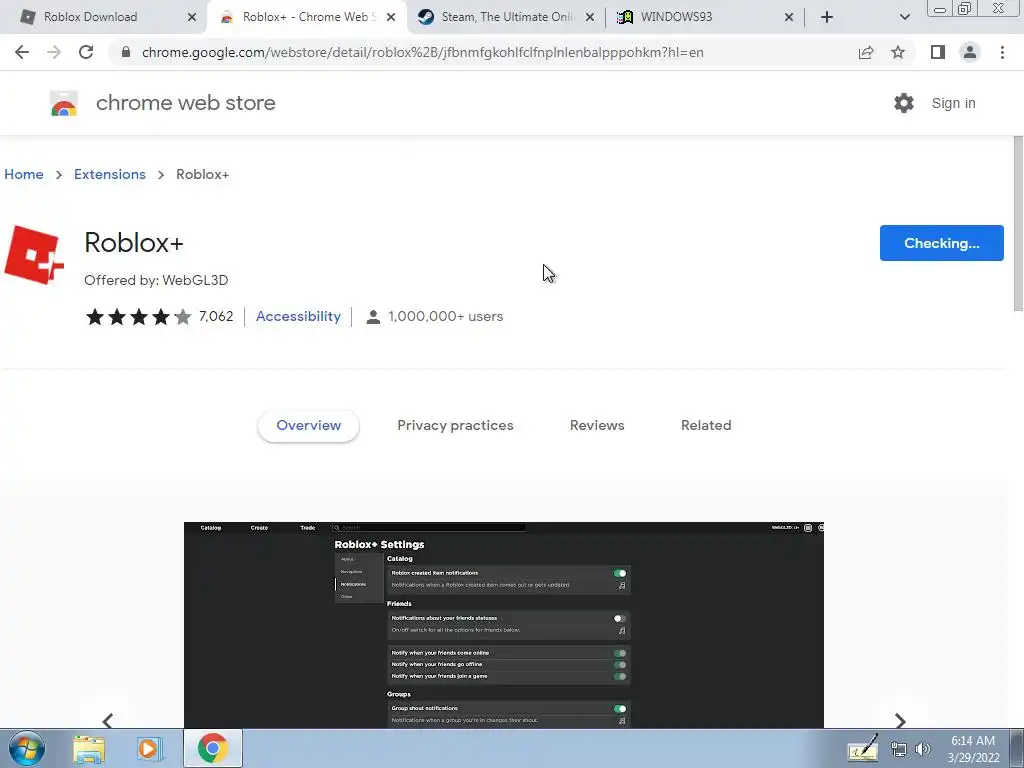Close the WINDOWS93 tab

(788, 18)
